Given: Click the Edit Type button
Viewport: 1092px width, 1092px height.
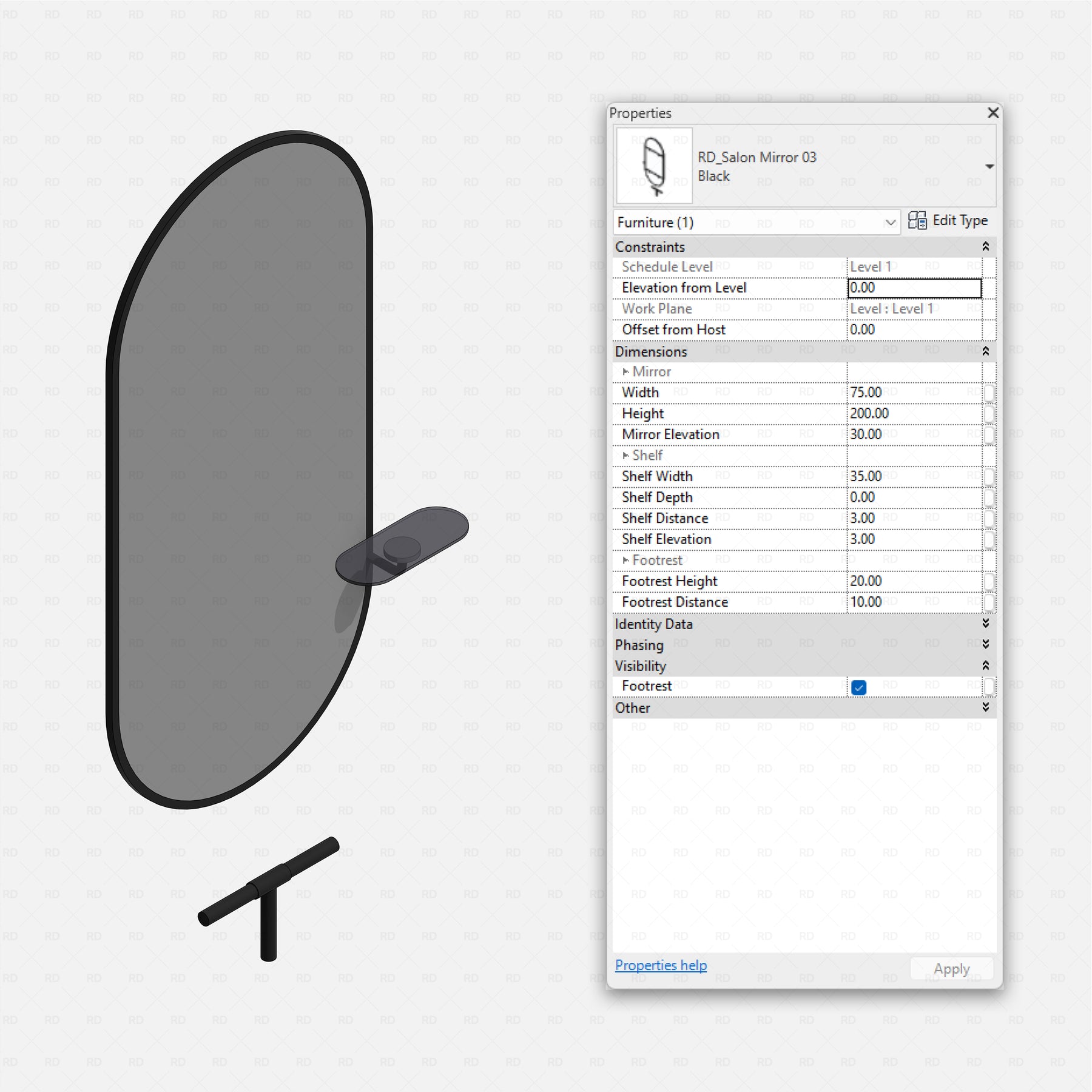Looking at the screenshot, I should tap(948, 221).
